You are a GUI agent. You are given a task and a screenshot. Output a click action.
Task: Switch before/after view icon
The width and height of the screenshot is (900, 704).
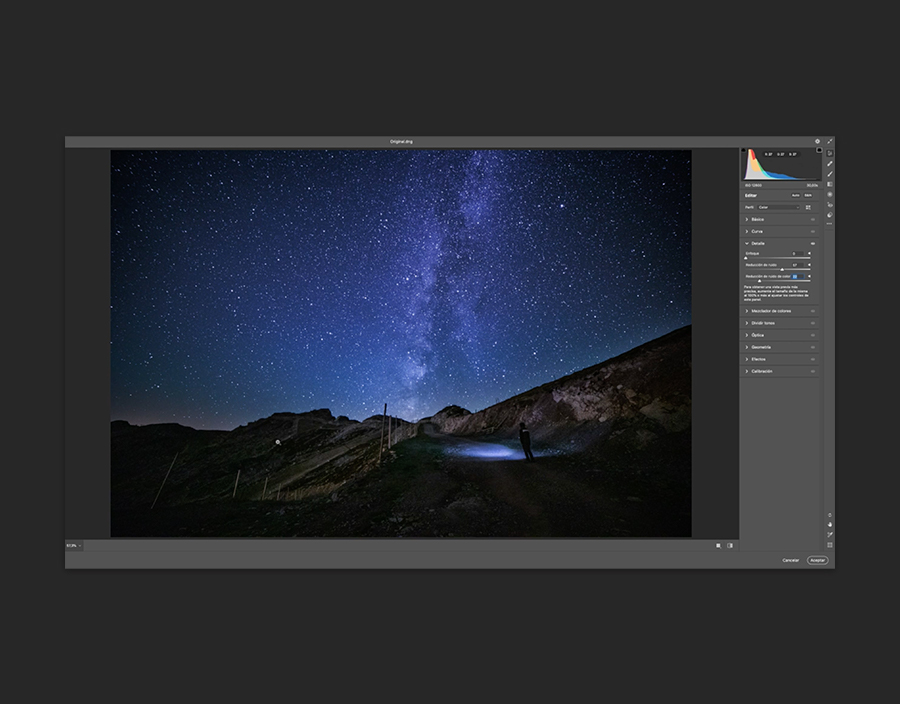coord(730,546)
